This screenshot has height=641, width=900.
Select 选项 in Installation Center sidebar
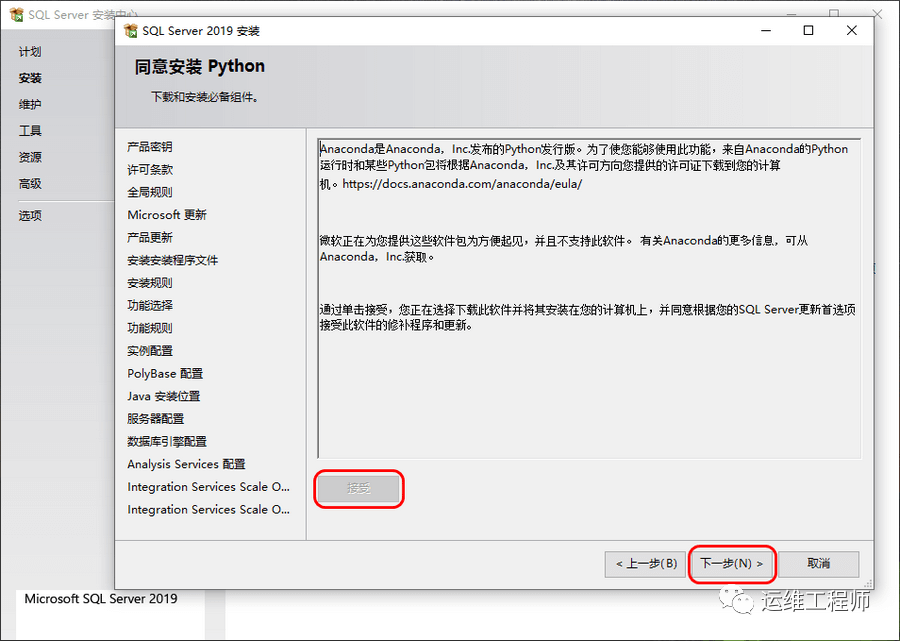(x=30, y=216)
